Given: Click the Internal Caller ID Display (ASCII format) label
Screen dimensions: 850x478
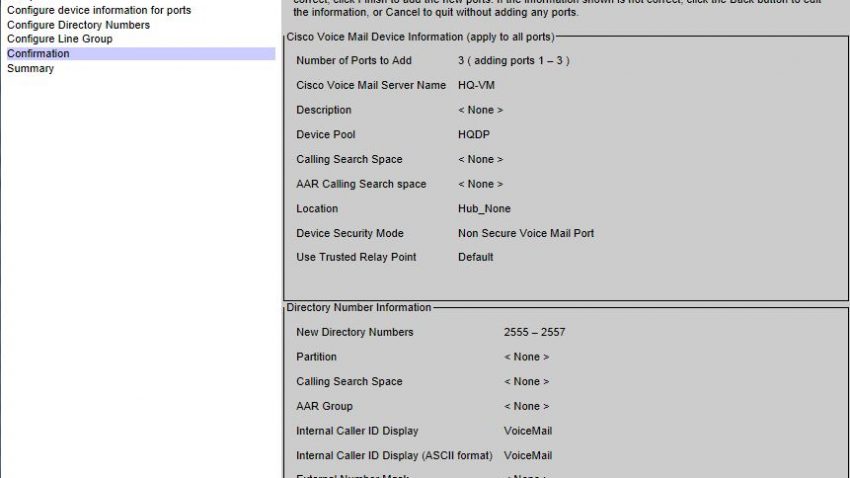Looking at the screenshot, I should 394,456.
